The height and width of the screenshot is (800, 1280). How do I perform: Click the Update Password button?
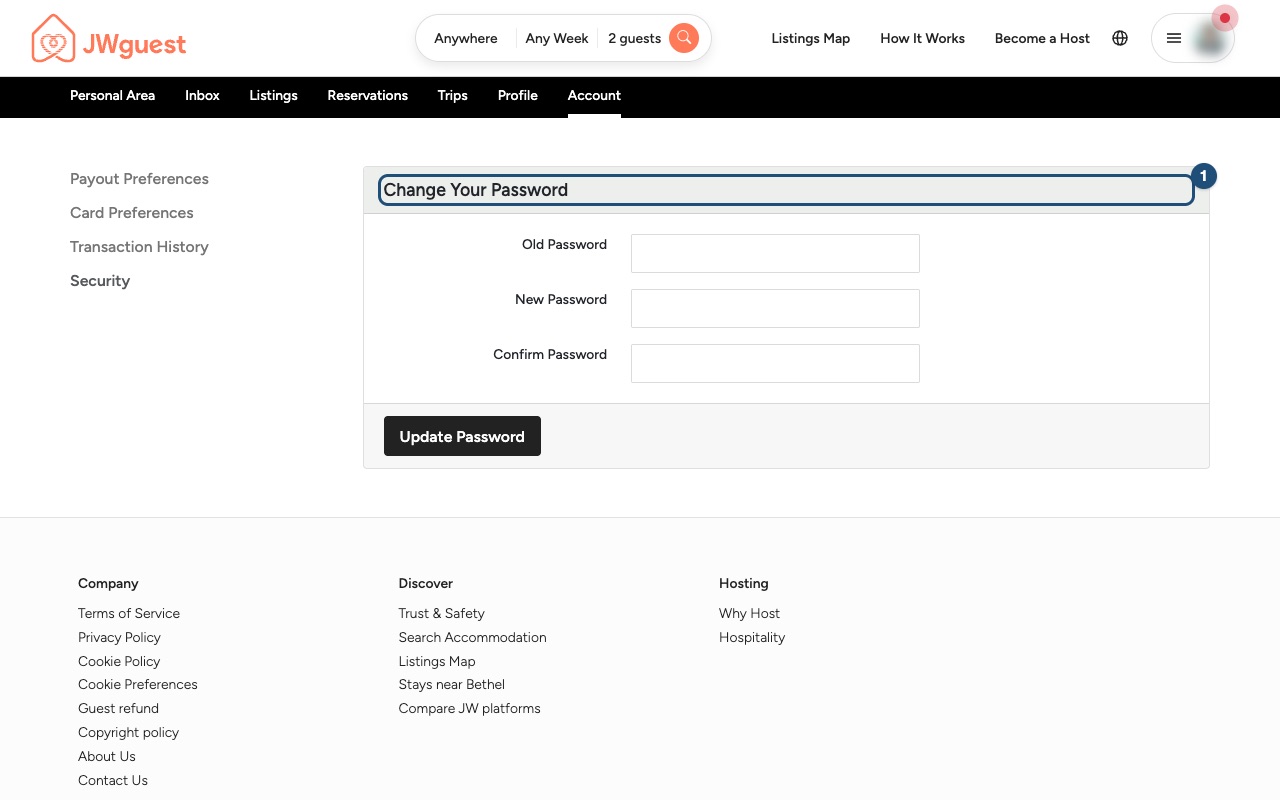462,436
